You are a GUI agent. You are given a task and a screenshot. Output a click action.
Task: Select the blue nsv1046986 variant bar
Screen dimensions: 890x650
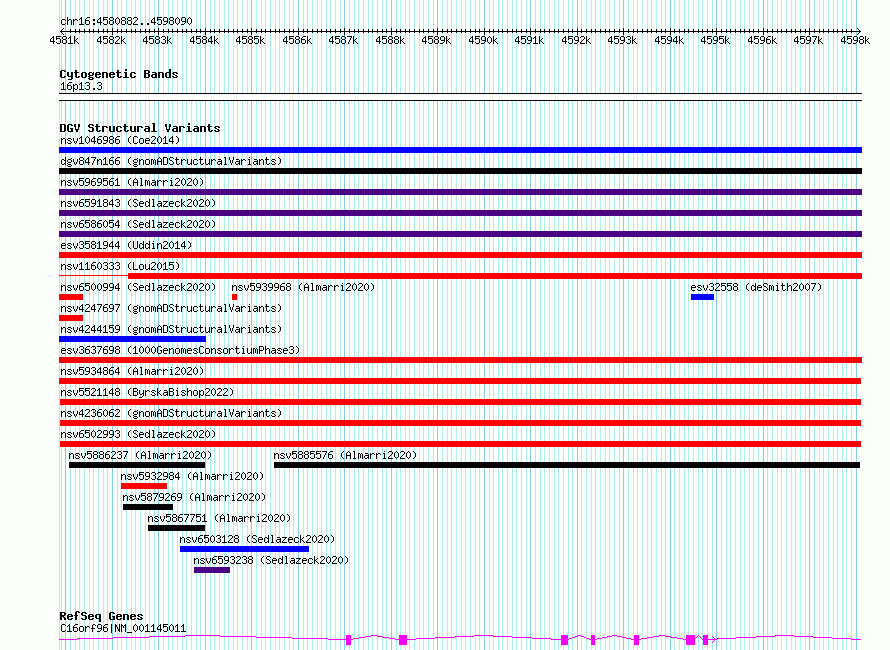click(460, 150)
